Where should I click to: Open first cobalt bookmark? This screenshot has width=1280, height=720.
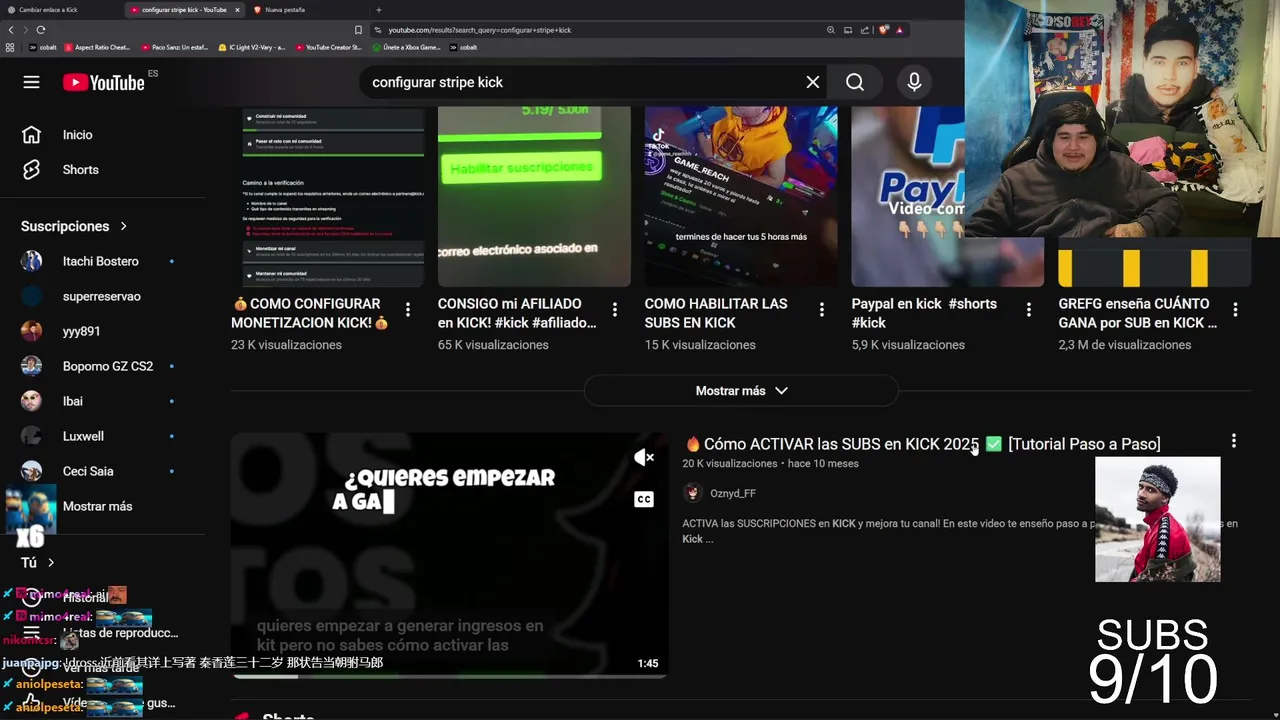[x=43, y=47]
